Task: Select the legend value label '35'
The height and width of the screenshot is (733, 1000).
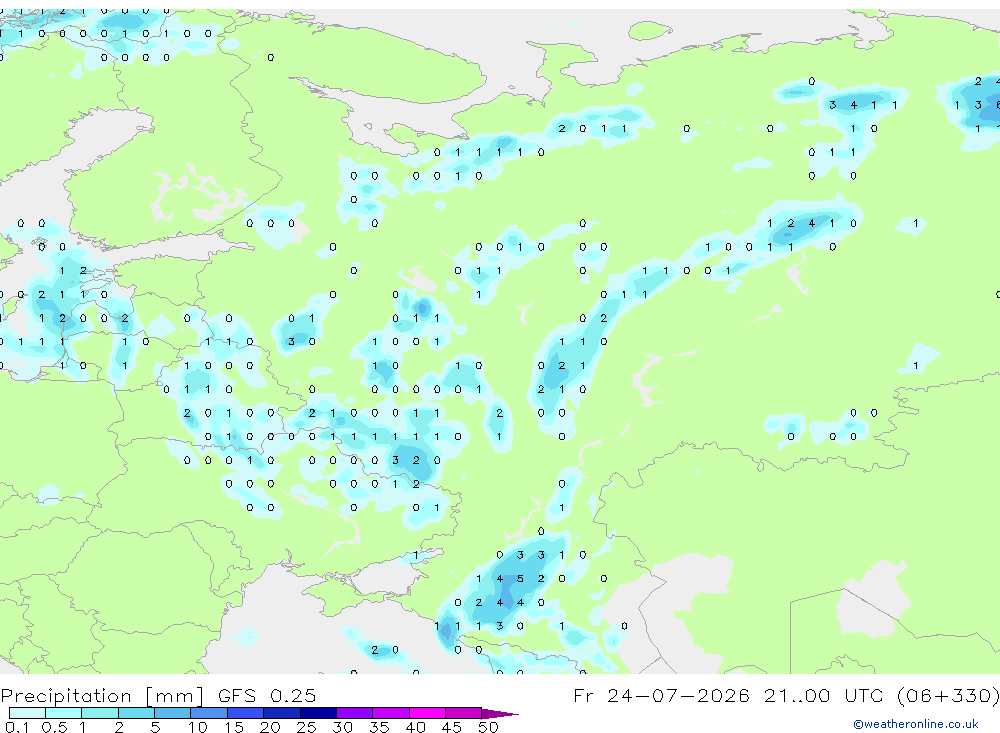Action: 379,727
